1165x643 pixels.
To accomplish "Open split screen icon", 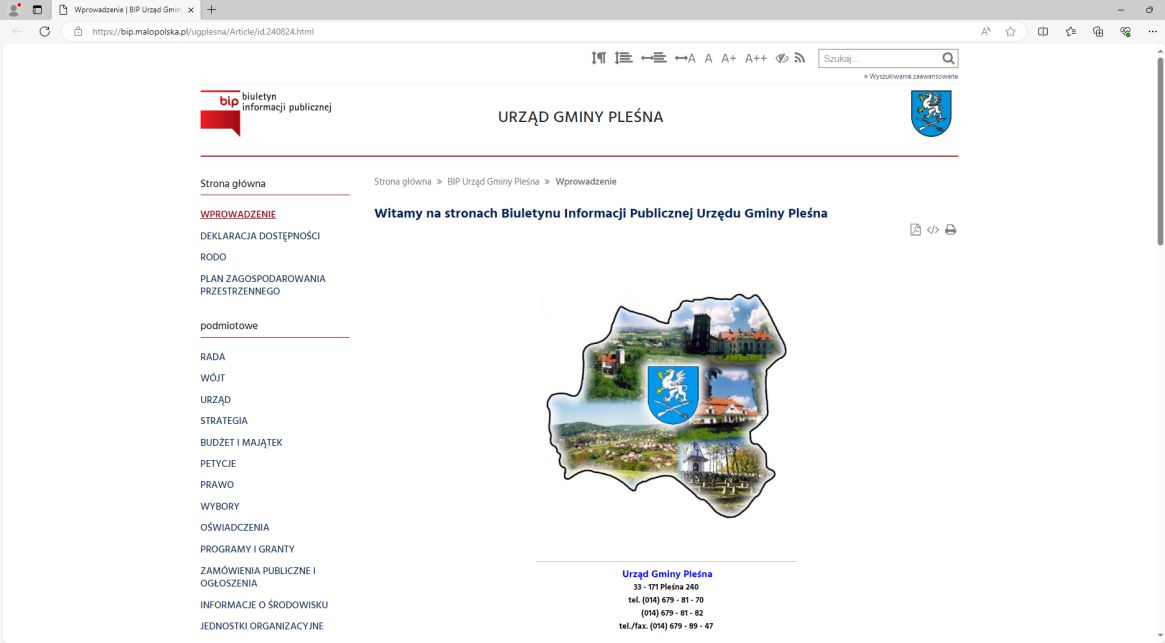I will (1043, 31).
